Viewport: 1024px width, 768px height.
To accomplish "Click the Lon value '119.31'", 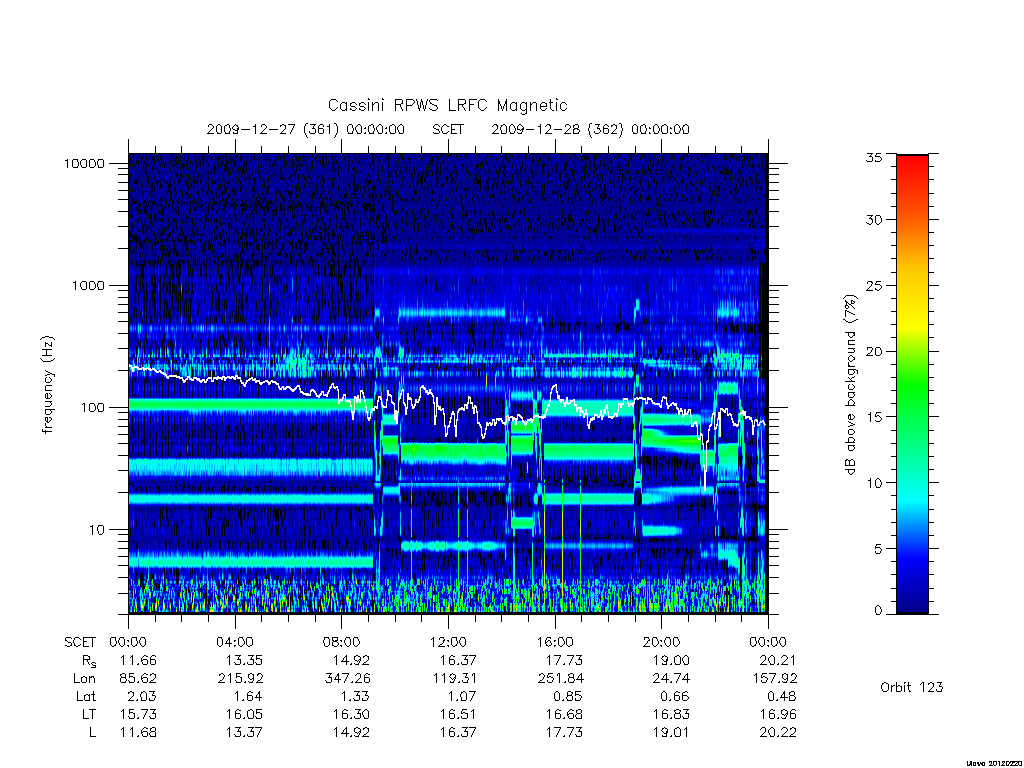I will [454, 679].
